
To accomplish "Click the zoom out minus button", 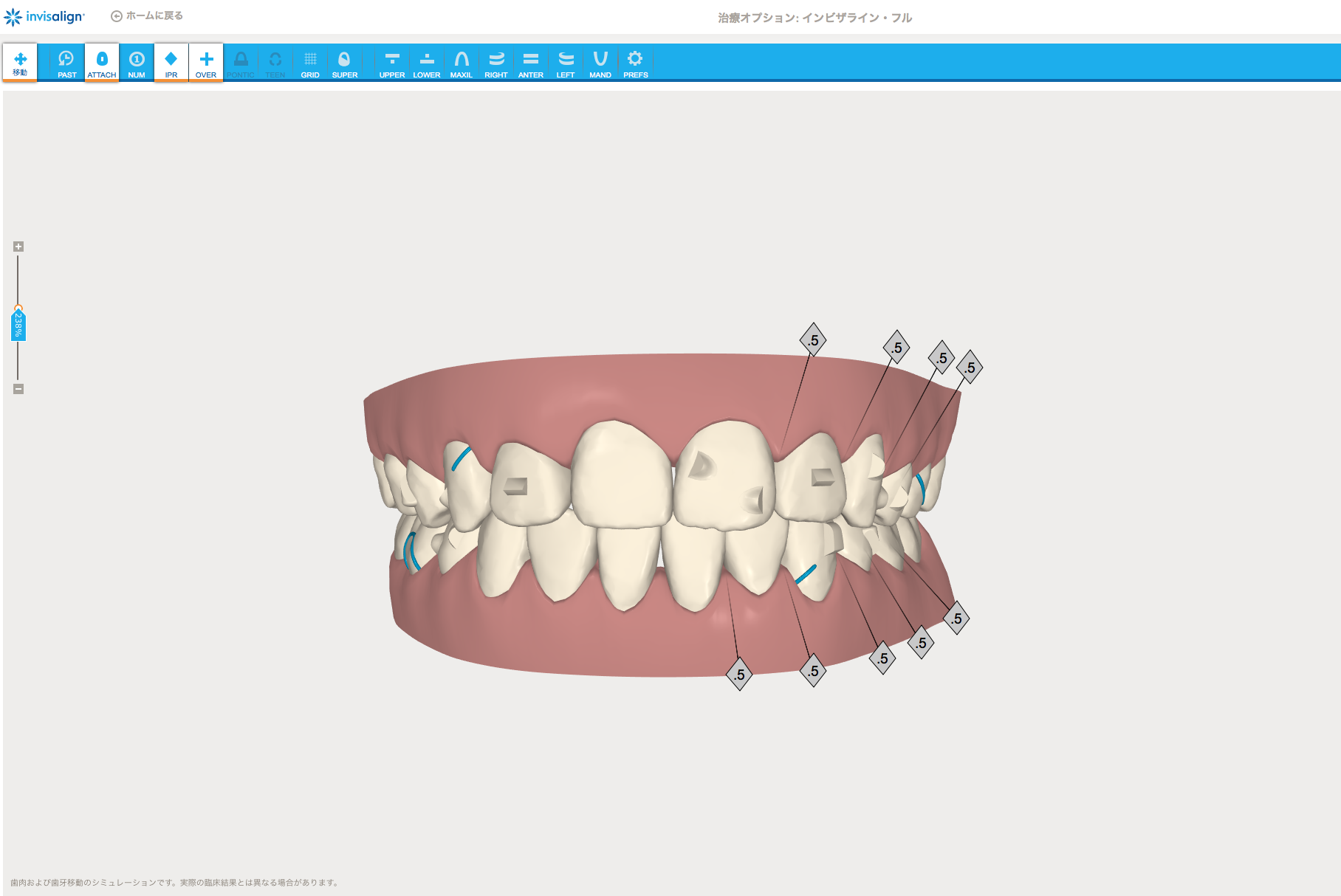I will (x=18, y=389).
